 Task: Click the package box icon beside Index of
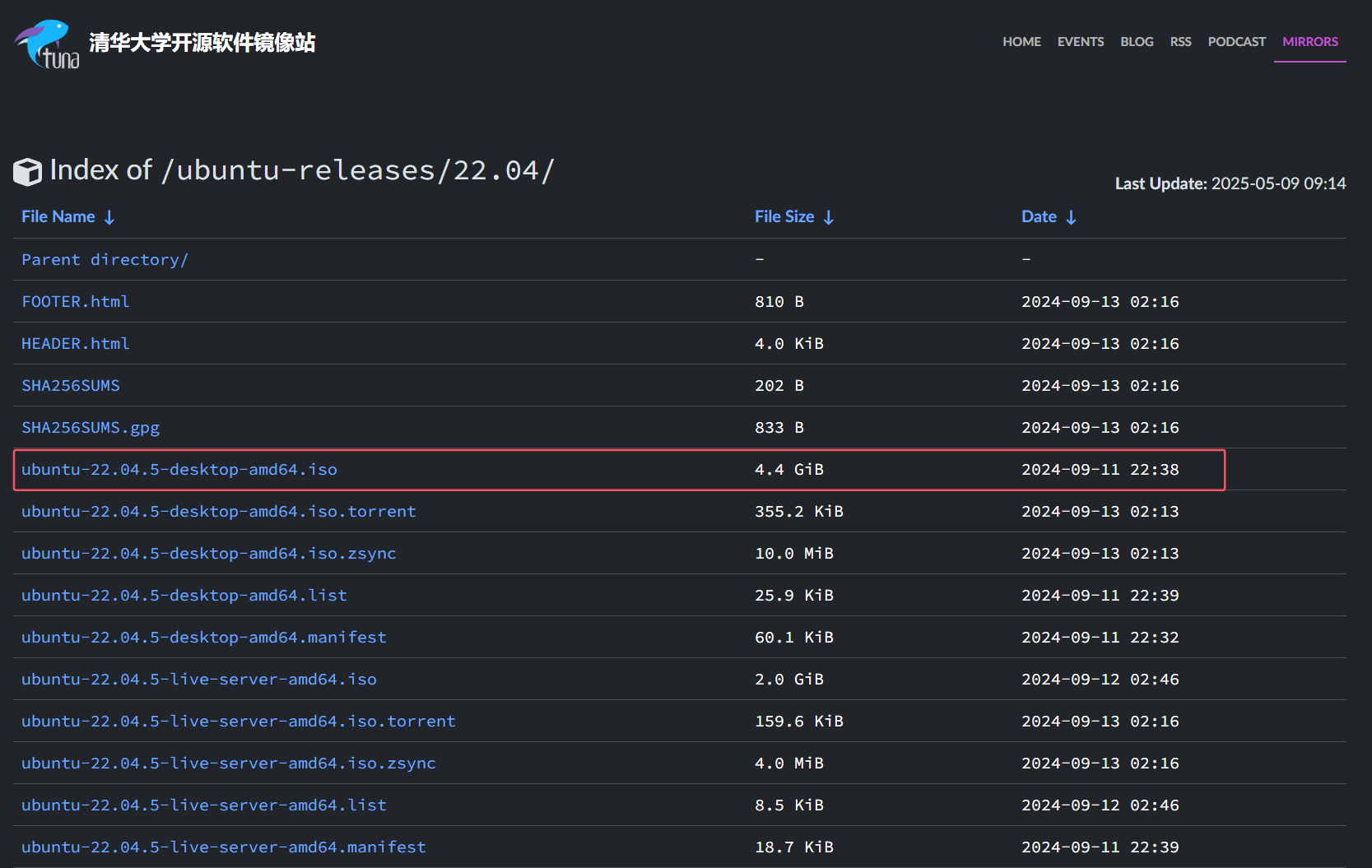[27, 172]
